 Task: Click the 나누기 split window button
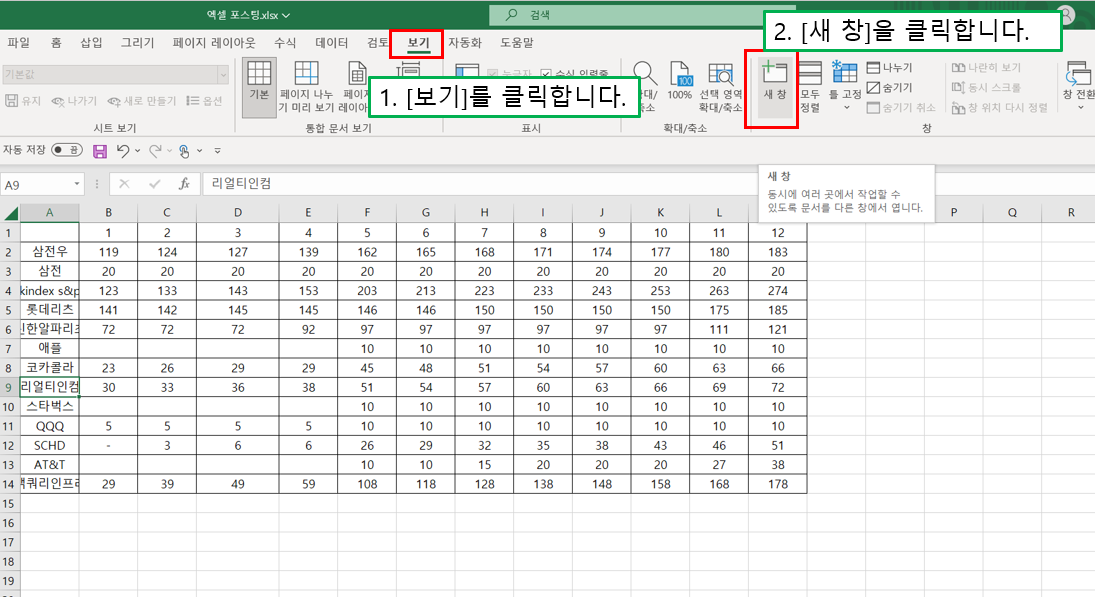tap(890, 67)
